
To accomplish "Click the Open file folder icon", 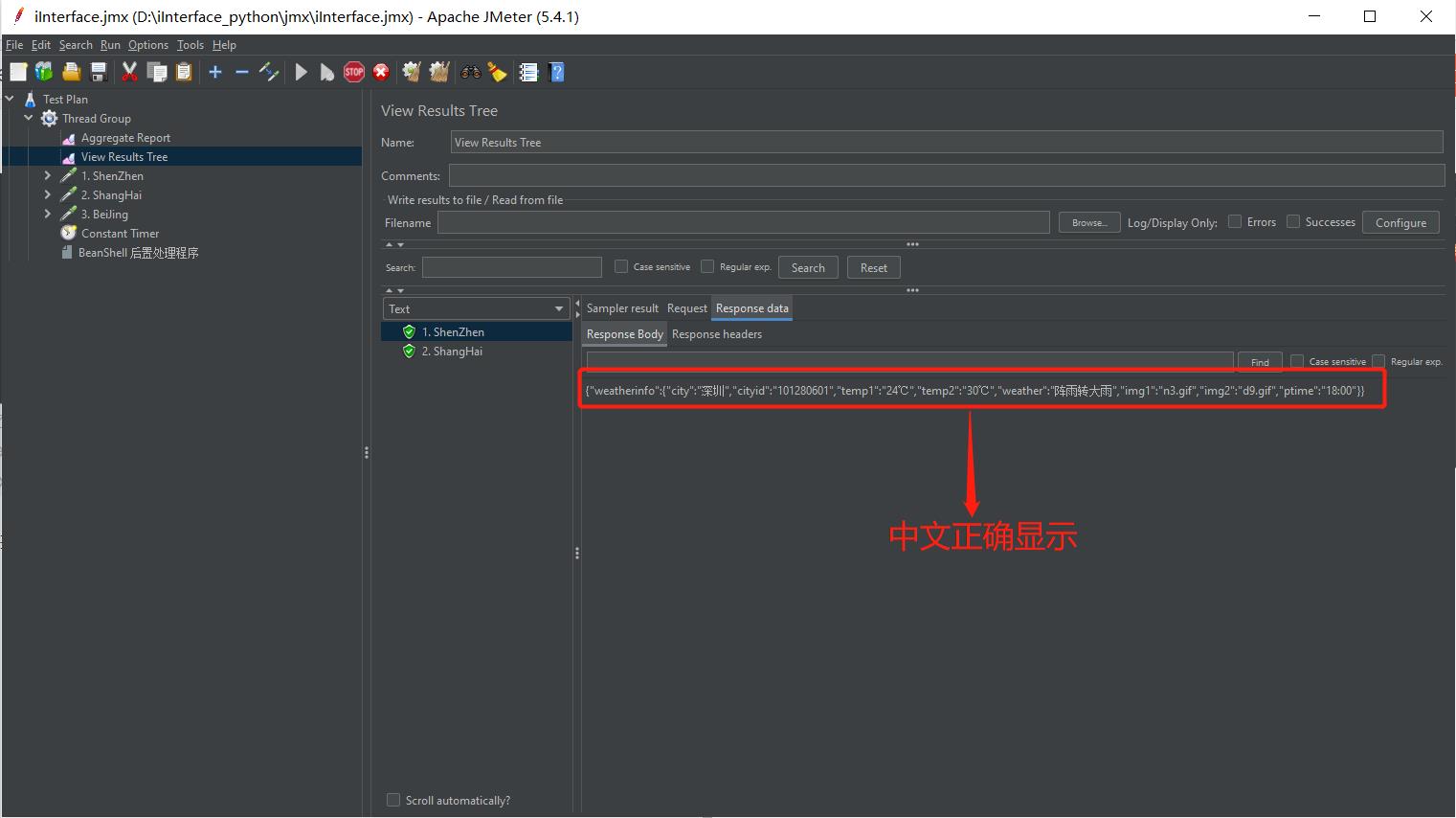I will [x=71, y=72].
